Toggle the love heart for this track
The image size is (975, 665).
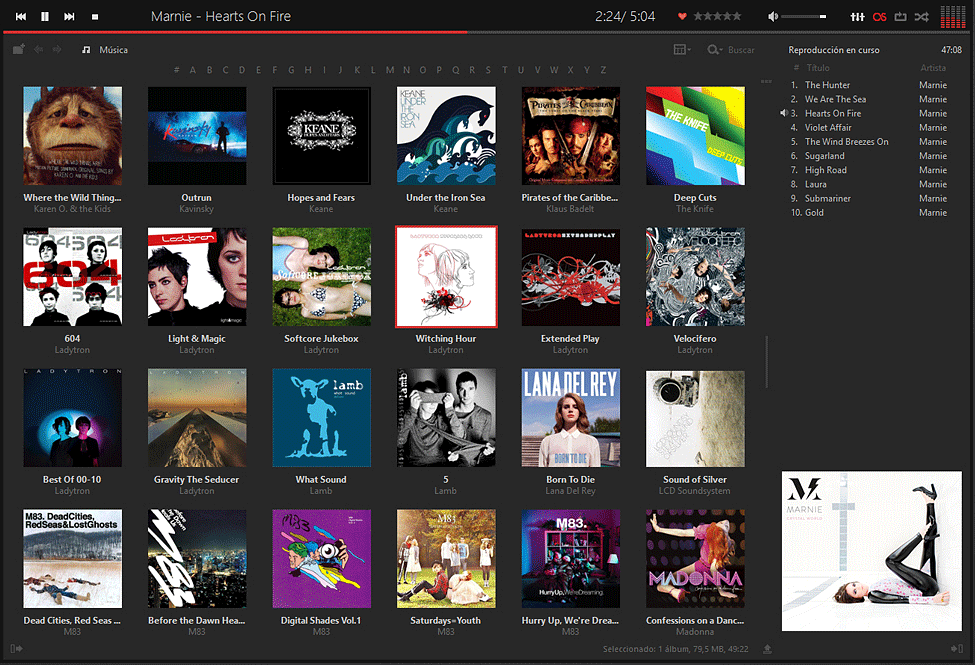click(682, 17)
